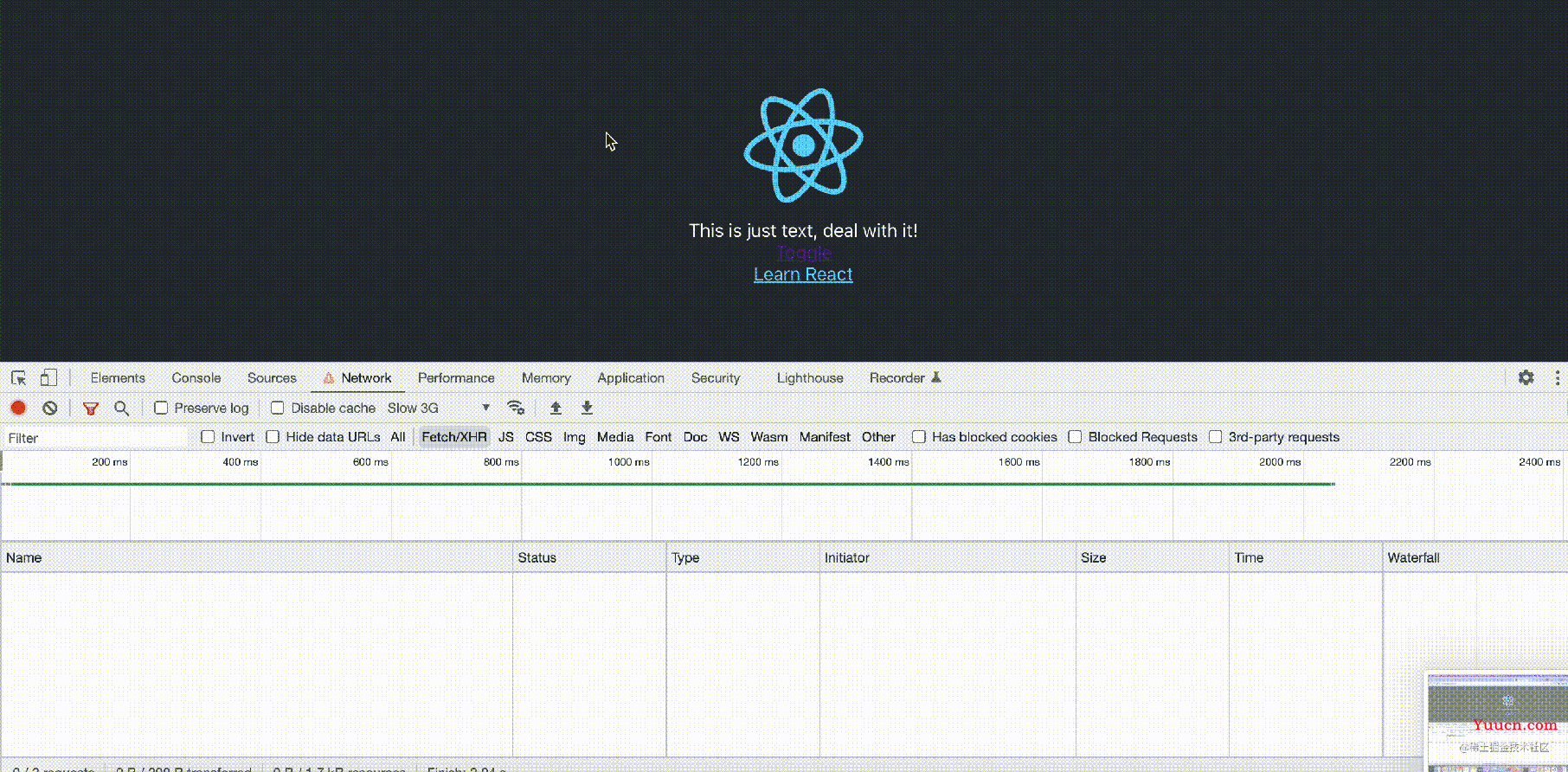Filter requests by WS type
Image resolution: width=1568 pixels, height=772 pixels.
(729, 437)
